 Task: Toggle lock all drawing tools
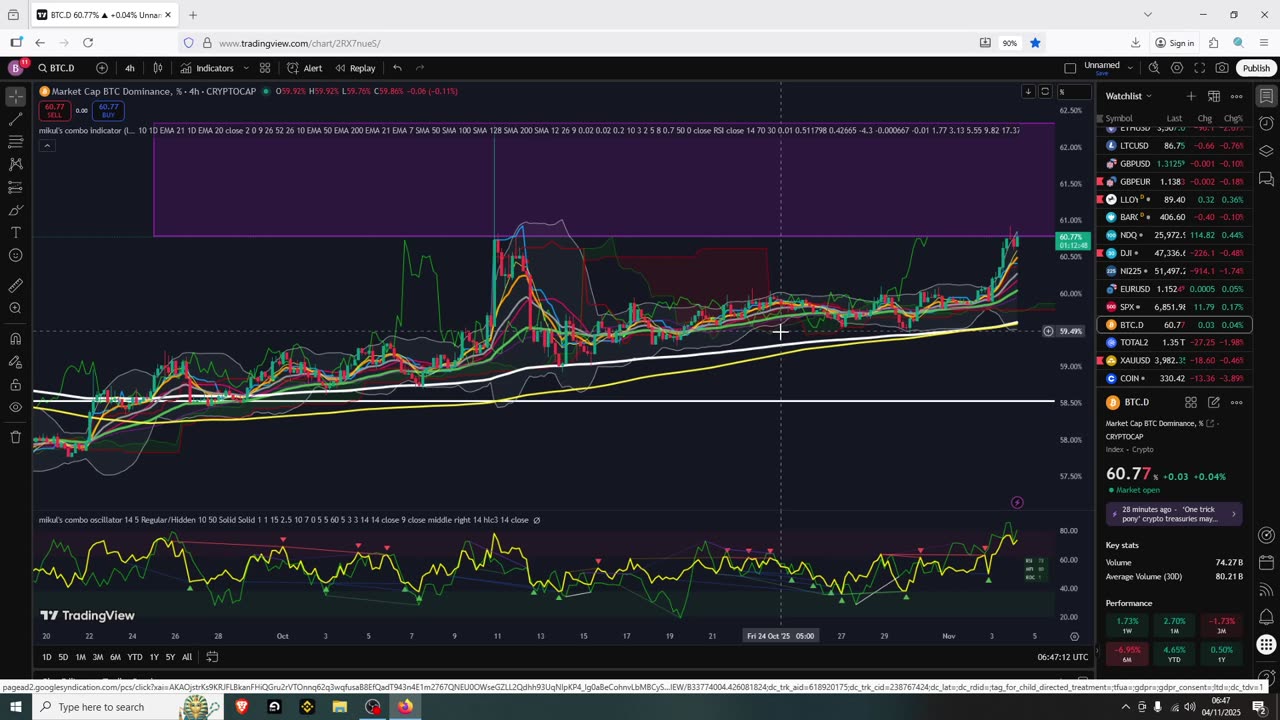(x=16, y=385)
